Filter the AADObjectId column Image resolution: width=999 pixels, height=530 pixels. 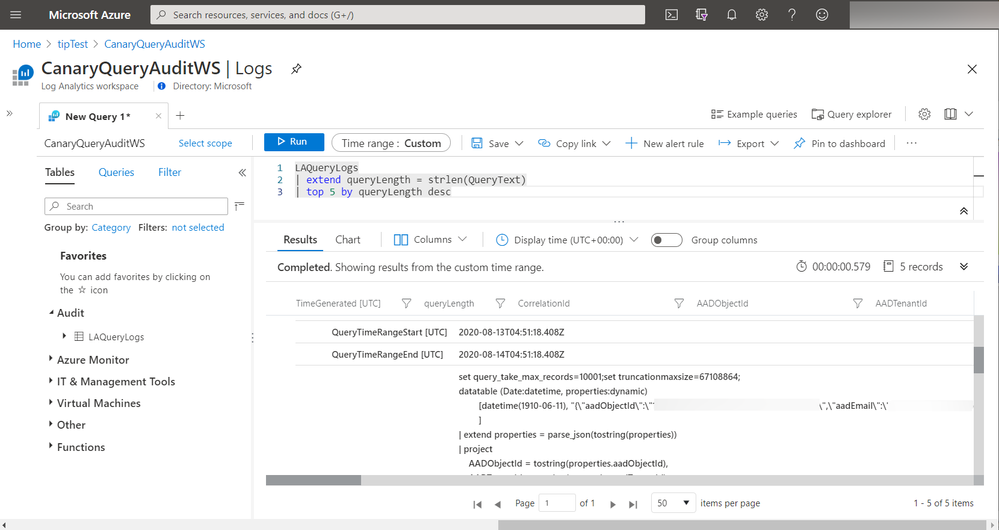click(x=858, y=303)
